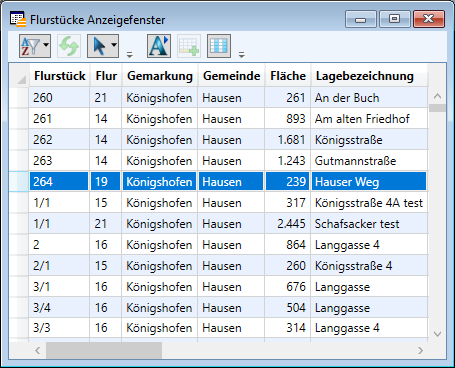Click the highlighted 'Hauser Weg' cell

click(369, 182)
